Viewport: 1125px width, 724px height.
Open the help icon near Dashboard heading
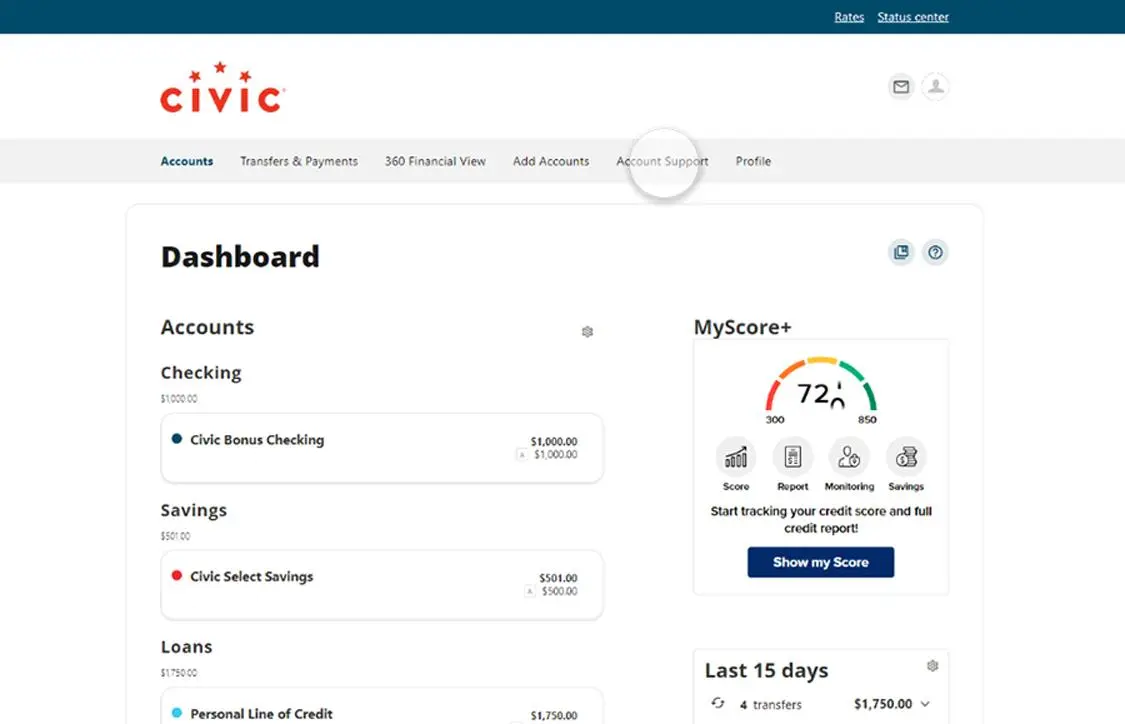click(x=935, y=252)
